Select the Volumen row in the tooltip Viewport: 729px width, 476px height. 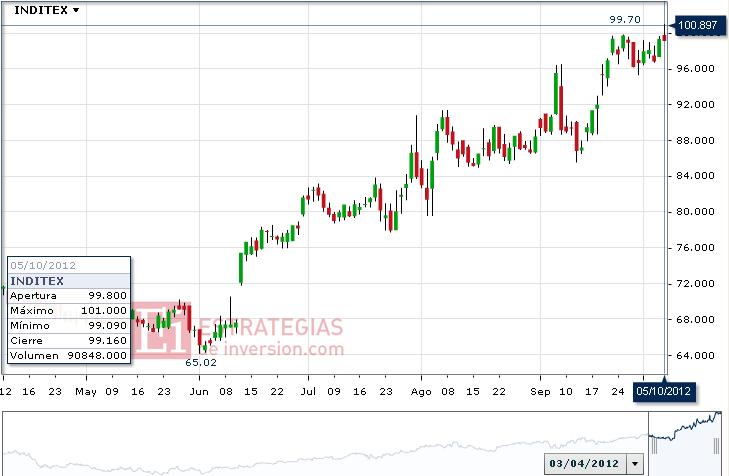[69, 355]
